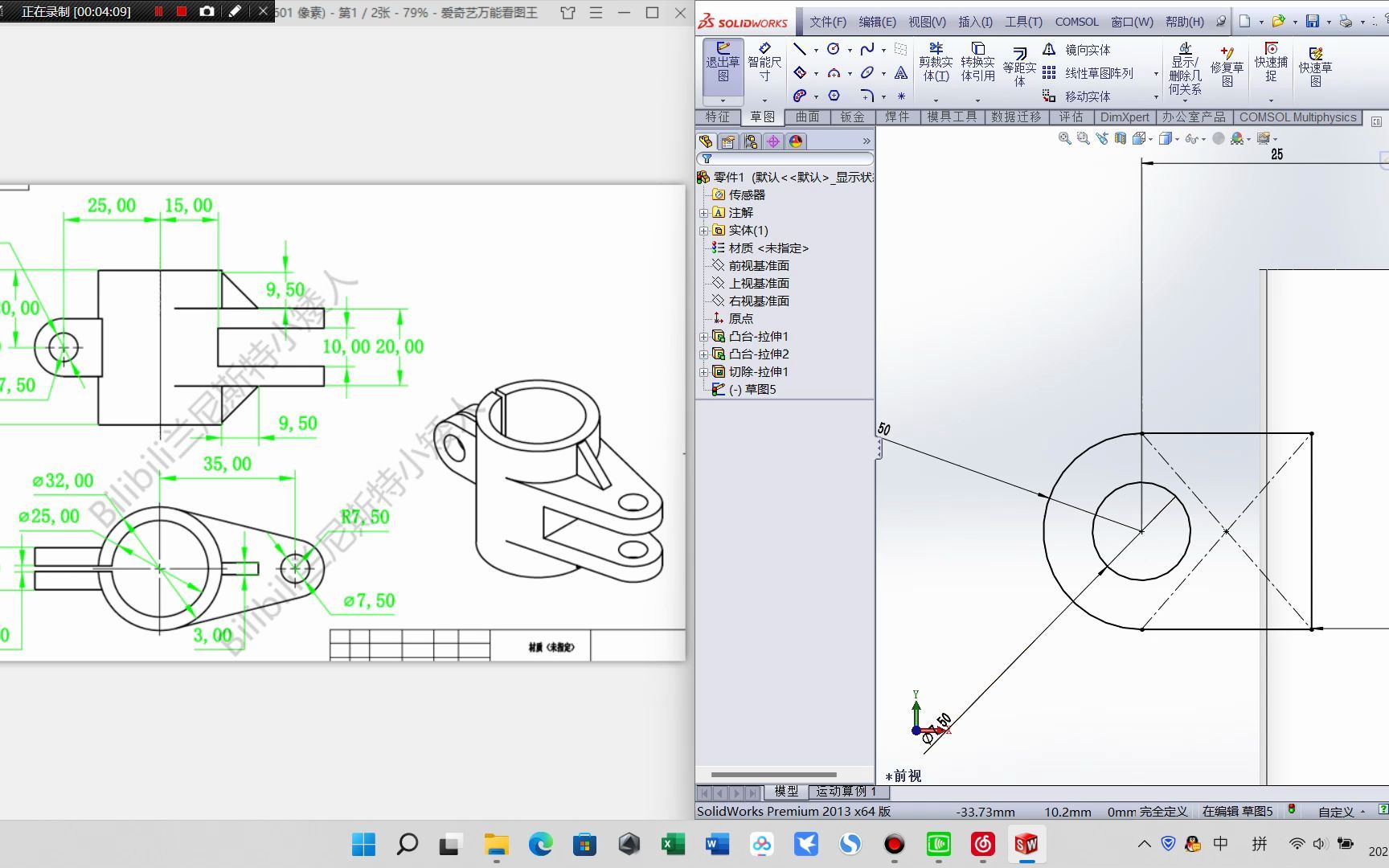Open the 插入(I) menu

point(975,22)
